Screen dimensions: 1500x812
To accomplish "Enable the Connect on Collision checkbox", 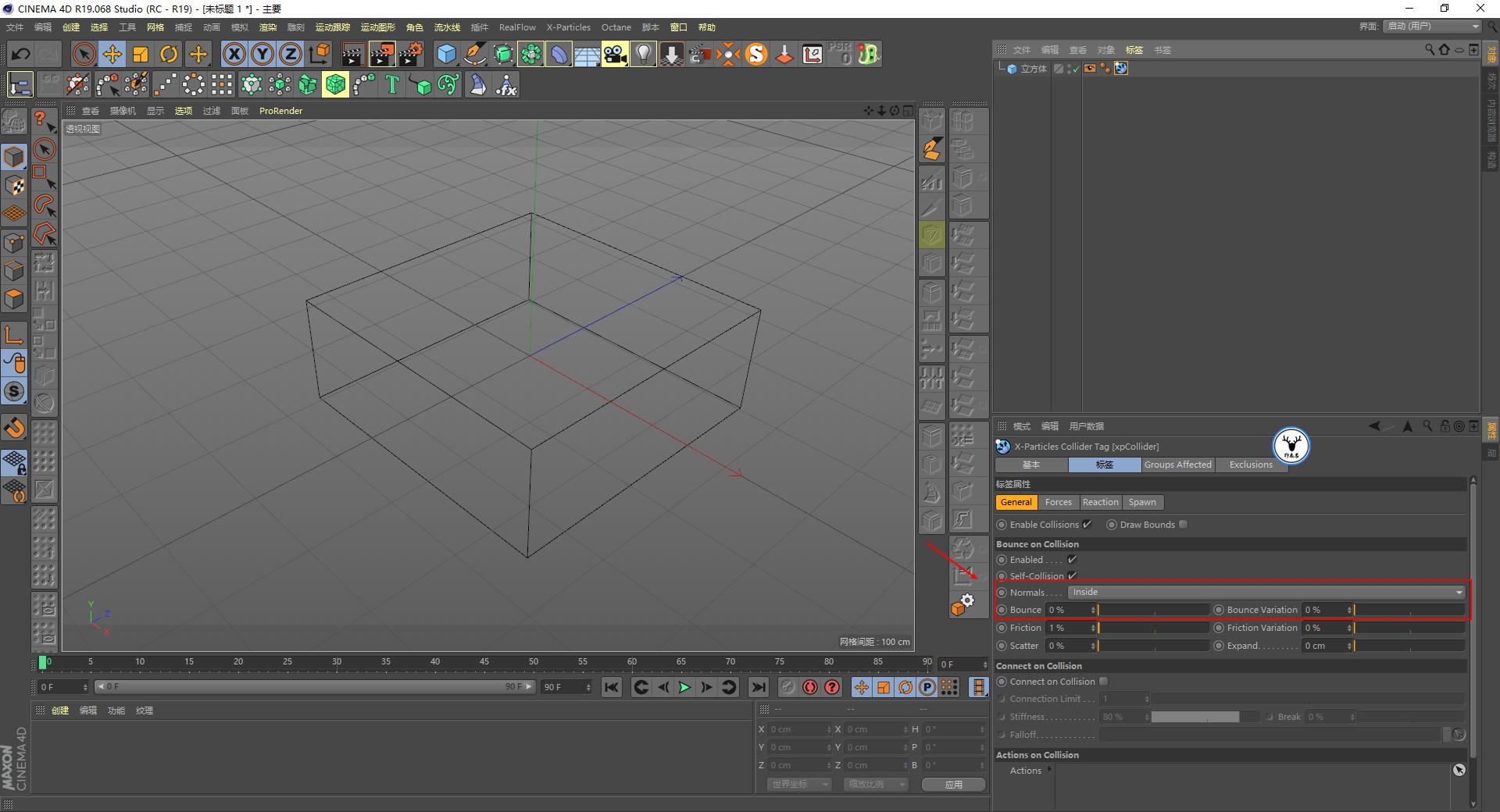I will coord(1103,681).
